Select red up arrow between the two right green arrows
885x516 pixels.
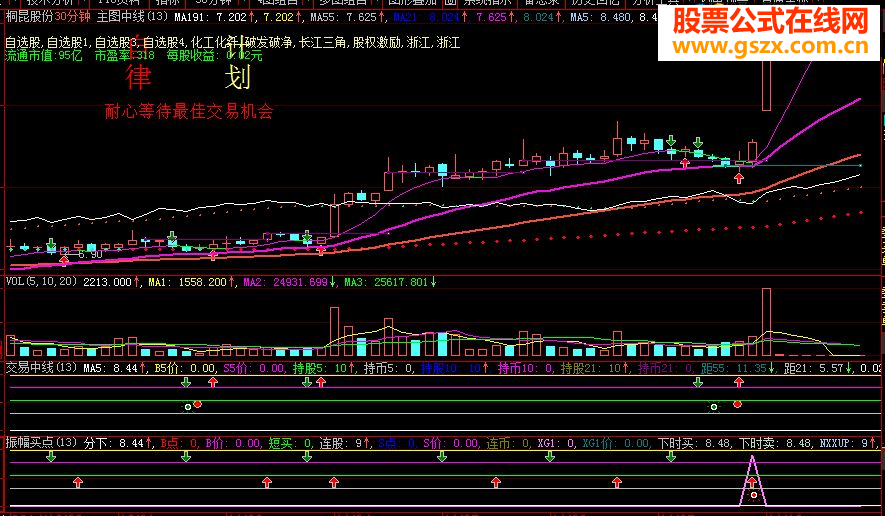click(685, 164)
